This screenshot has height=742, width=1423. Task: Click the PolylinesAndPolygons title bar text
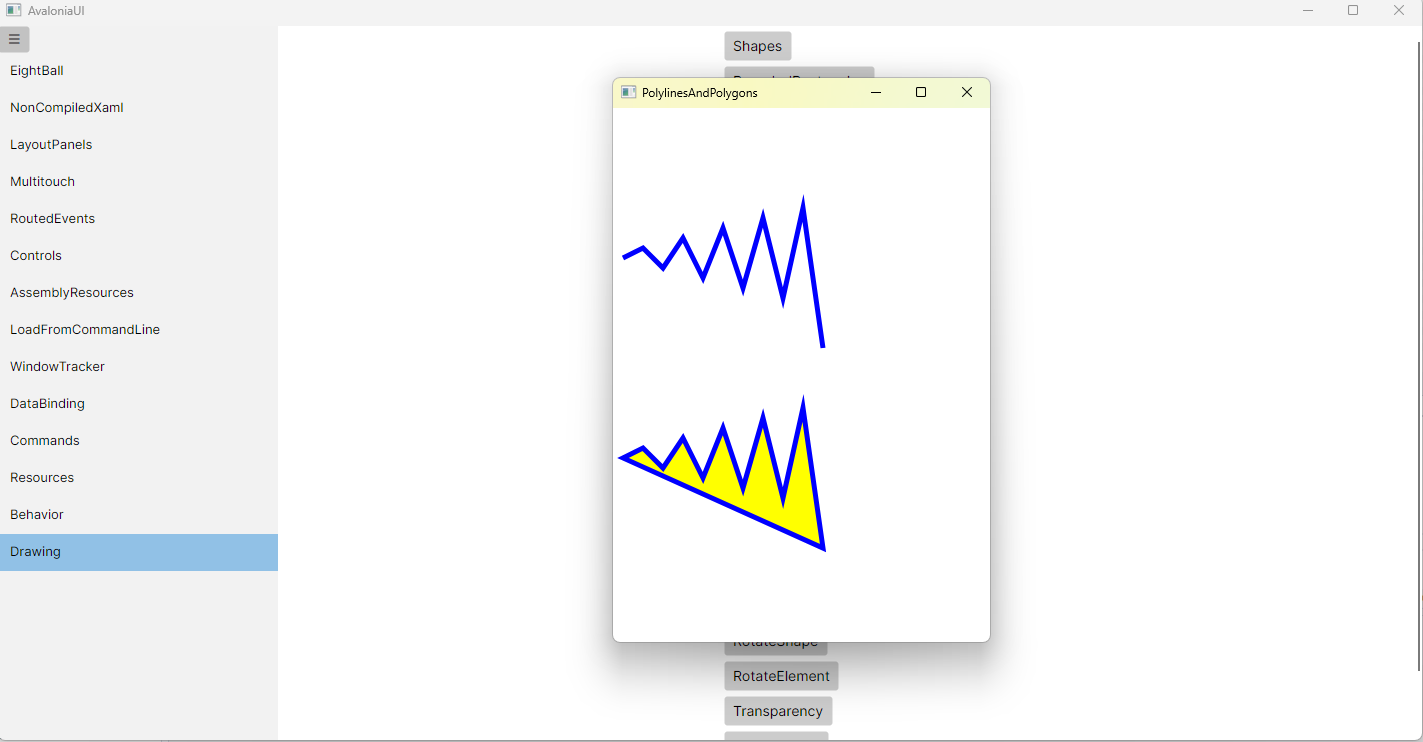pyautogui.click(x=700, y=92)
